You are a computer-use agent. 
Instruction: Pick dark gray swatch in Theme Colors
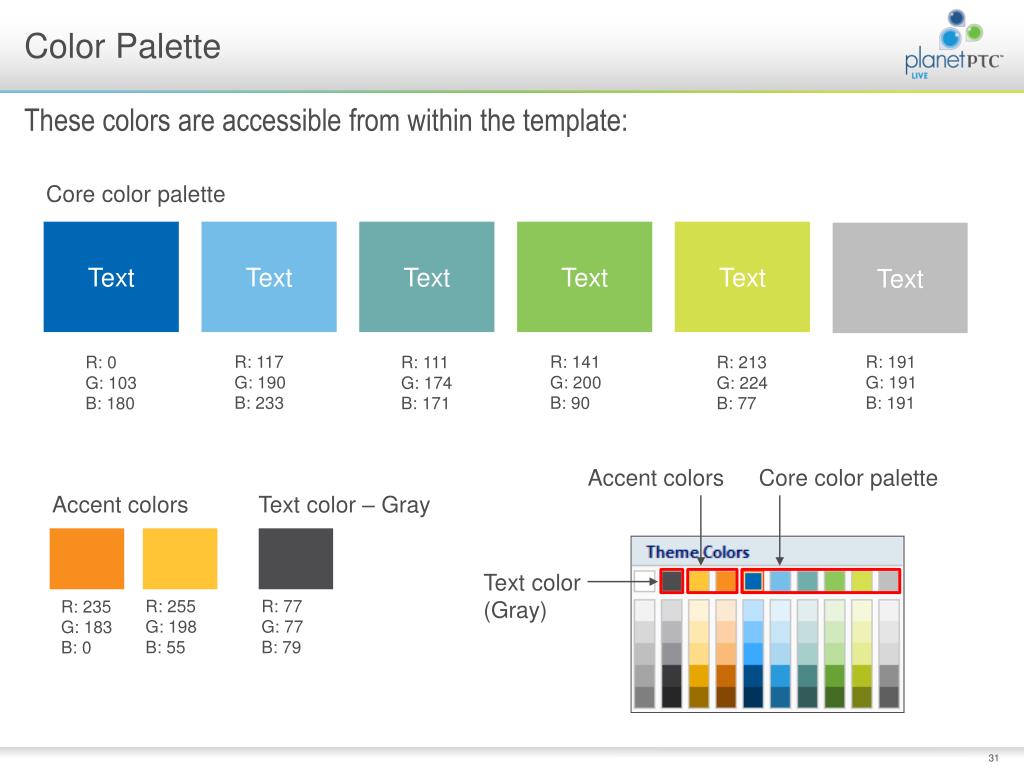point(671,581)
